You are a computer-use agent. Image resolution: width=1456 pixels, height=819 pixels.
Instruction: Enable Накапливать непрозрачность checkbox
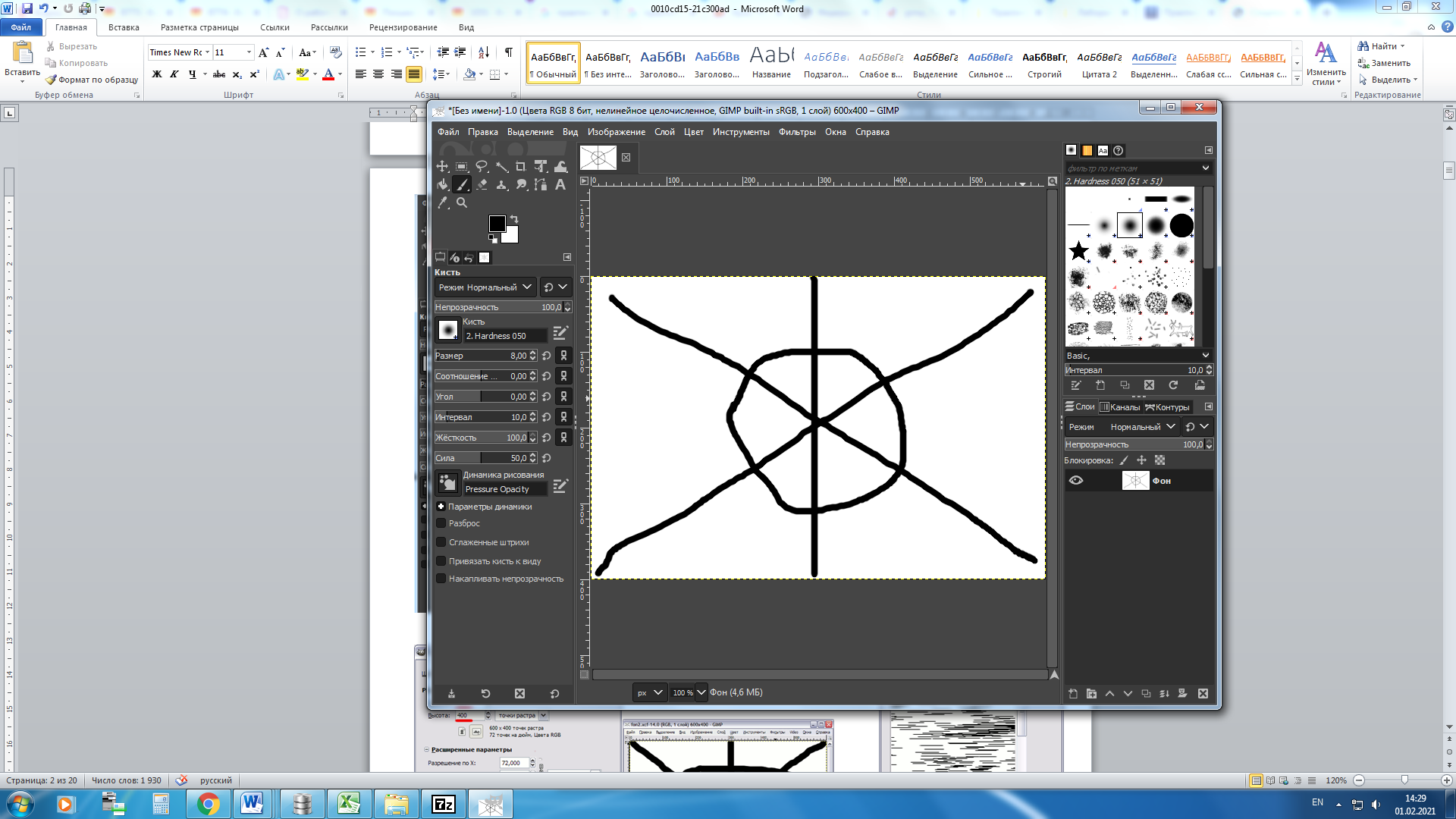click(x=441, y=579)
